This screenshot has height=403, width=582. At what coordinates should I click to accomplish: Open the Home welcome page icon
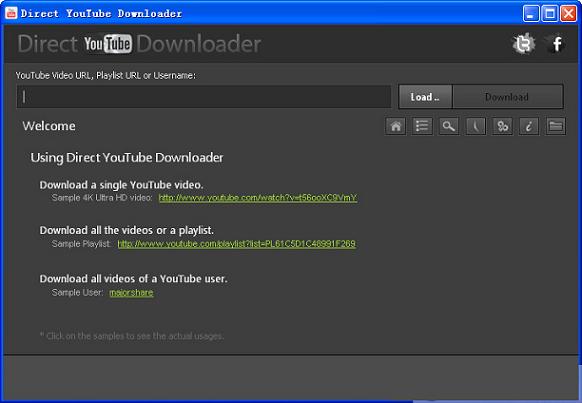395,126
